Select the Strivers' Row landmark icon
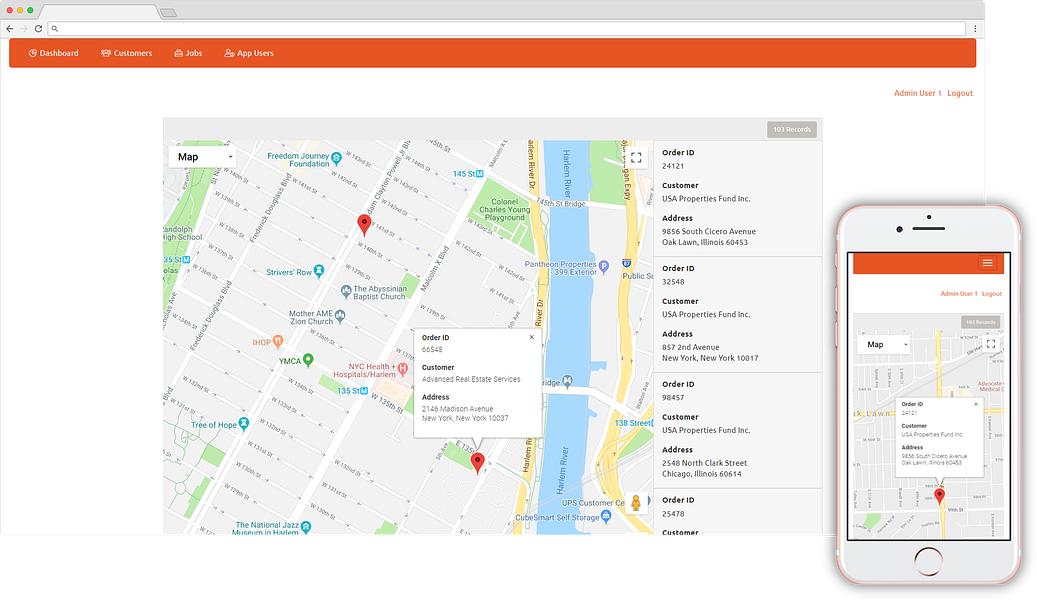Viewport: 1037px width, 600px height. pyautogui.click(x=319, y=270)
